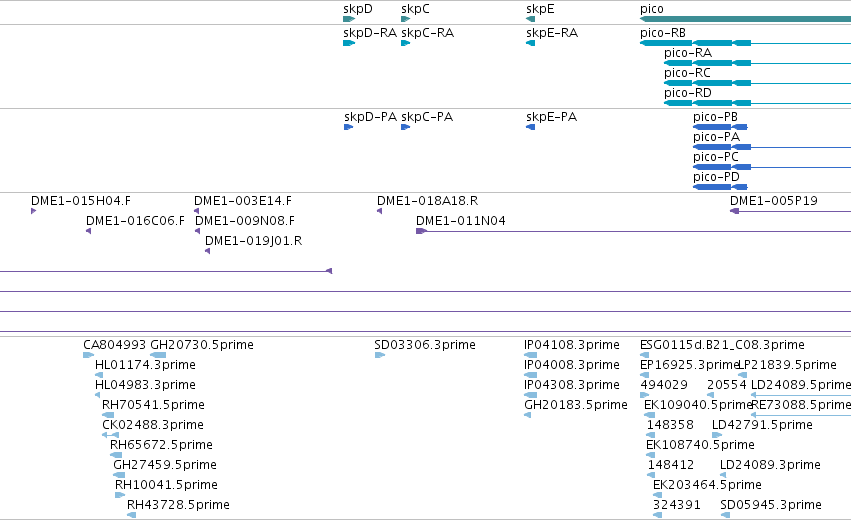
Task: Click the pico-PD protein feature
Action: 720,187
